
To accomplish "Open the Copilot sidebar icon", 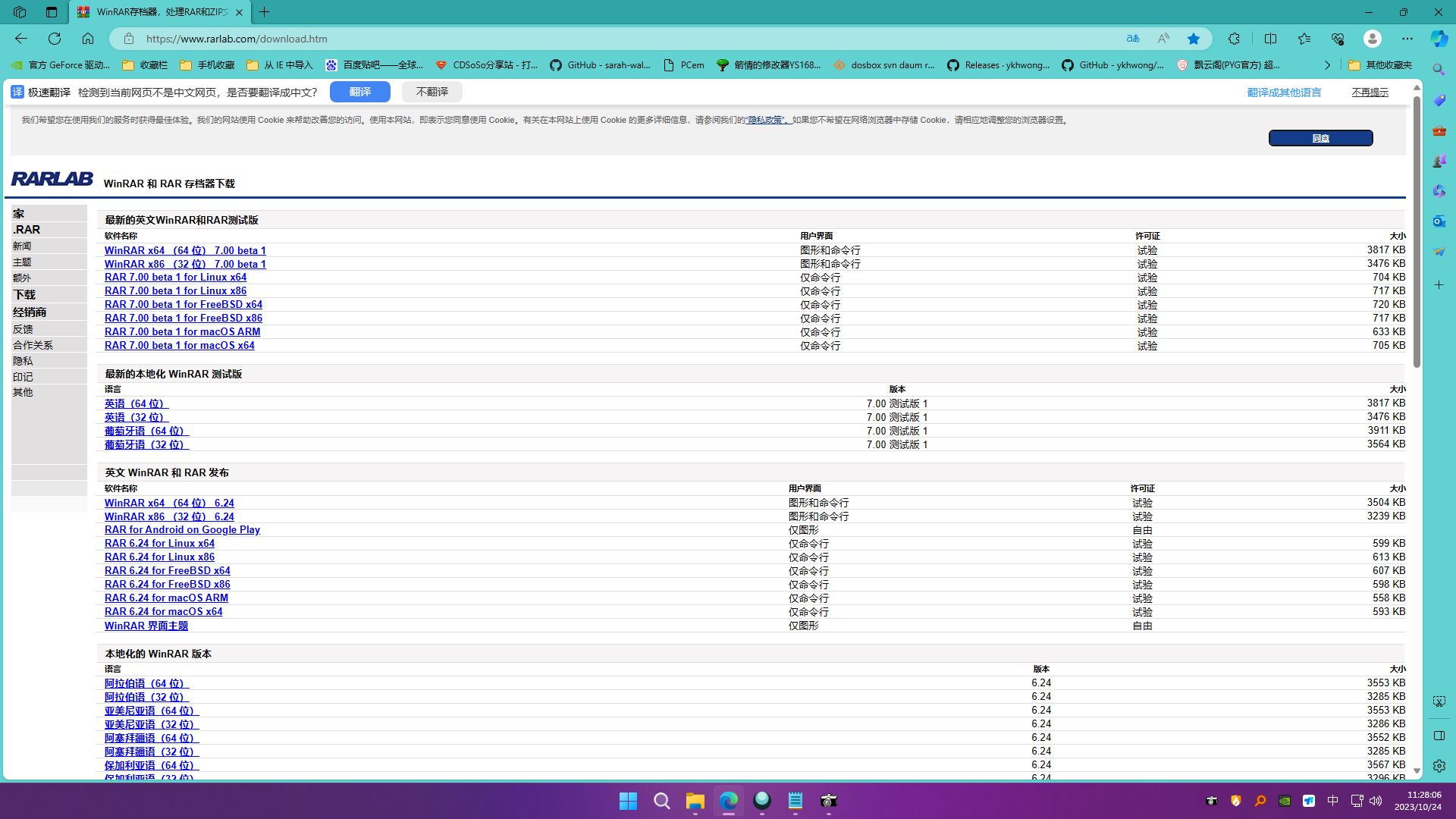I will pos(1439,39).
